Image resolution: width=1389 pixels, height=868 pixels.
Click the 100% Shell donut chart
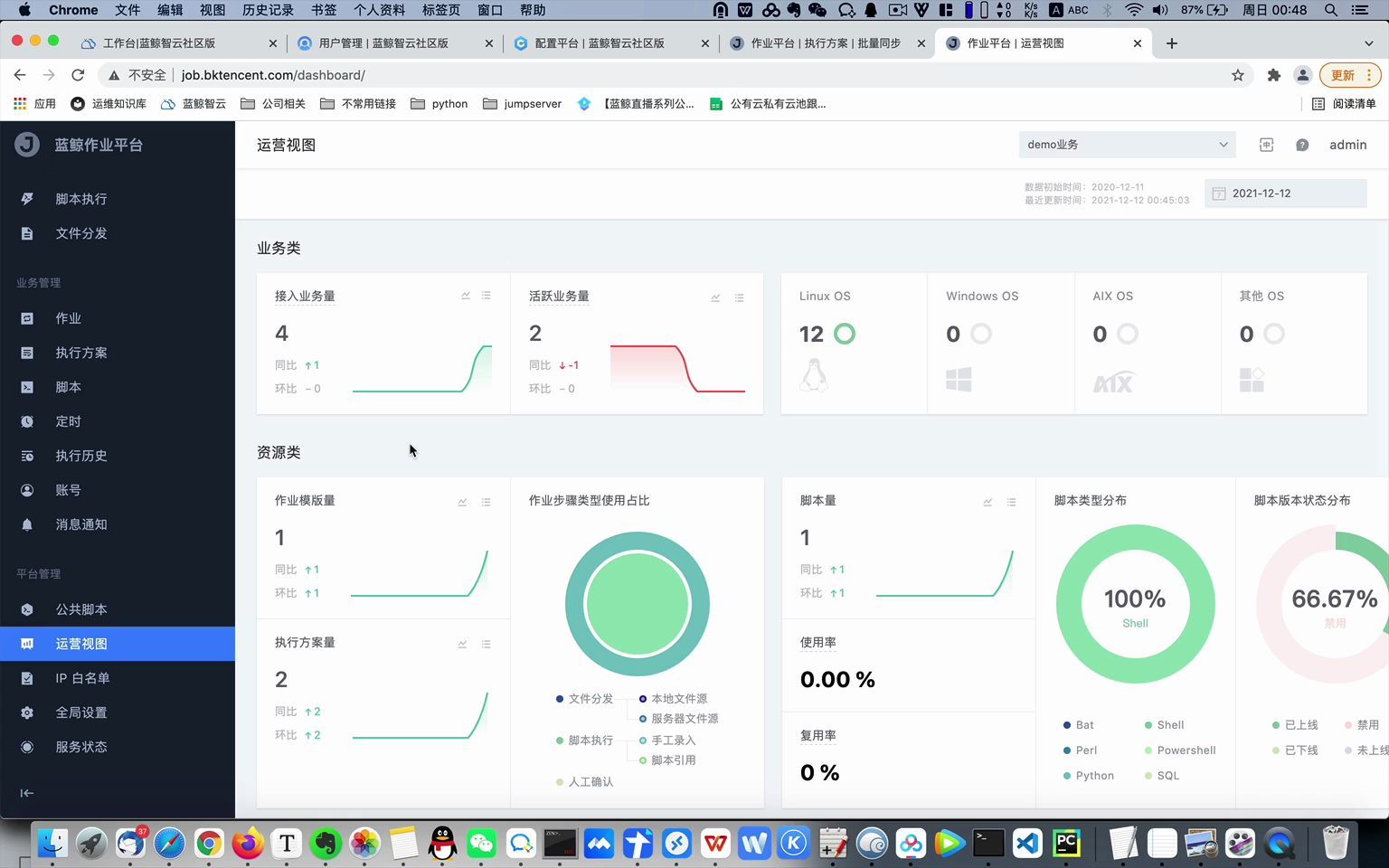coord(1135,604)
